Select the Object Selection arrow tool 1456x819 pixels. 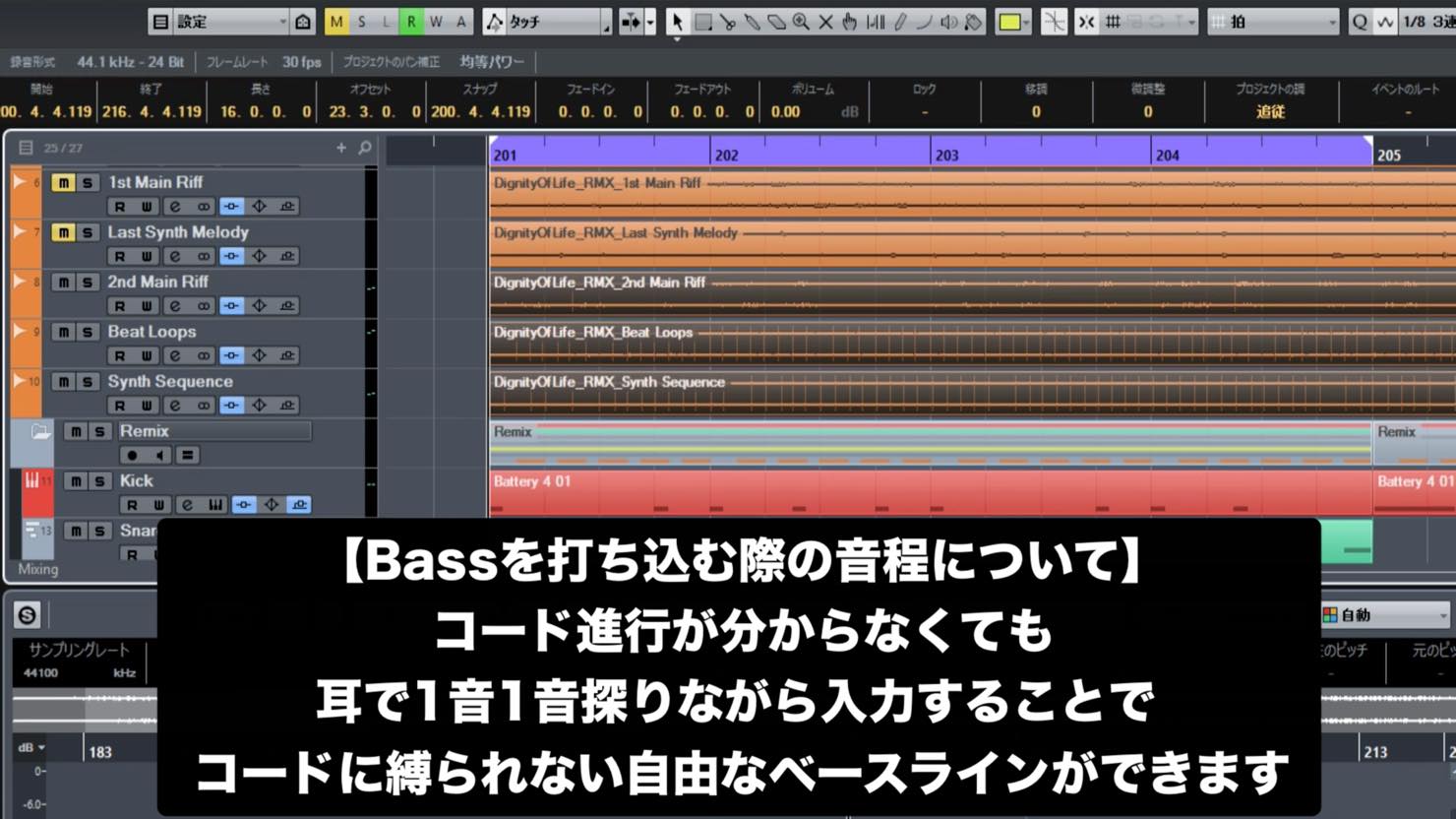pos(677,22)
